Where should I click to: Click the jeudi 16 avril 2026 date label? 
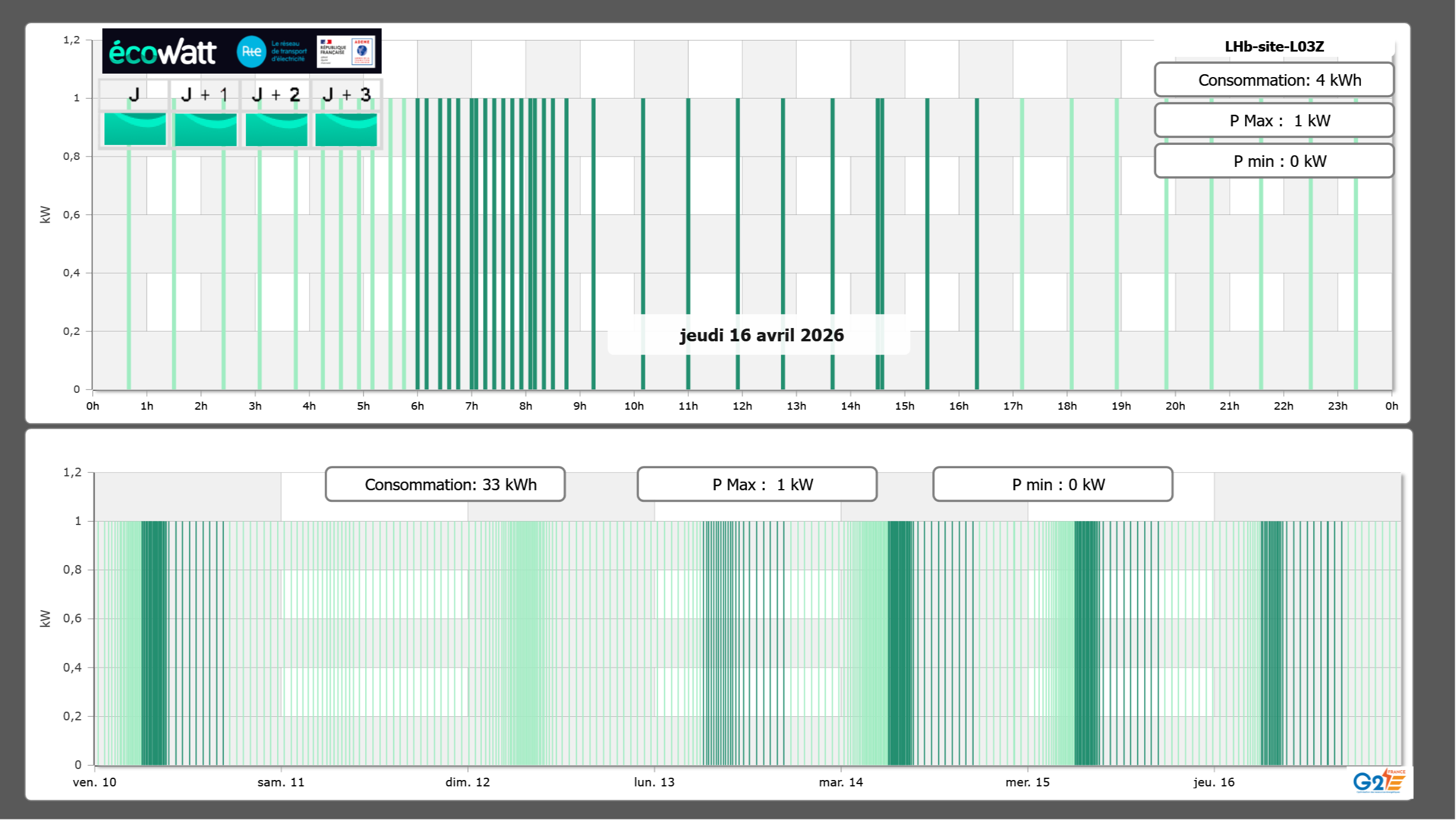pos(761,335)
